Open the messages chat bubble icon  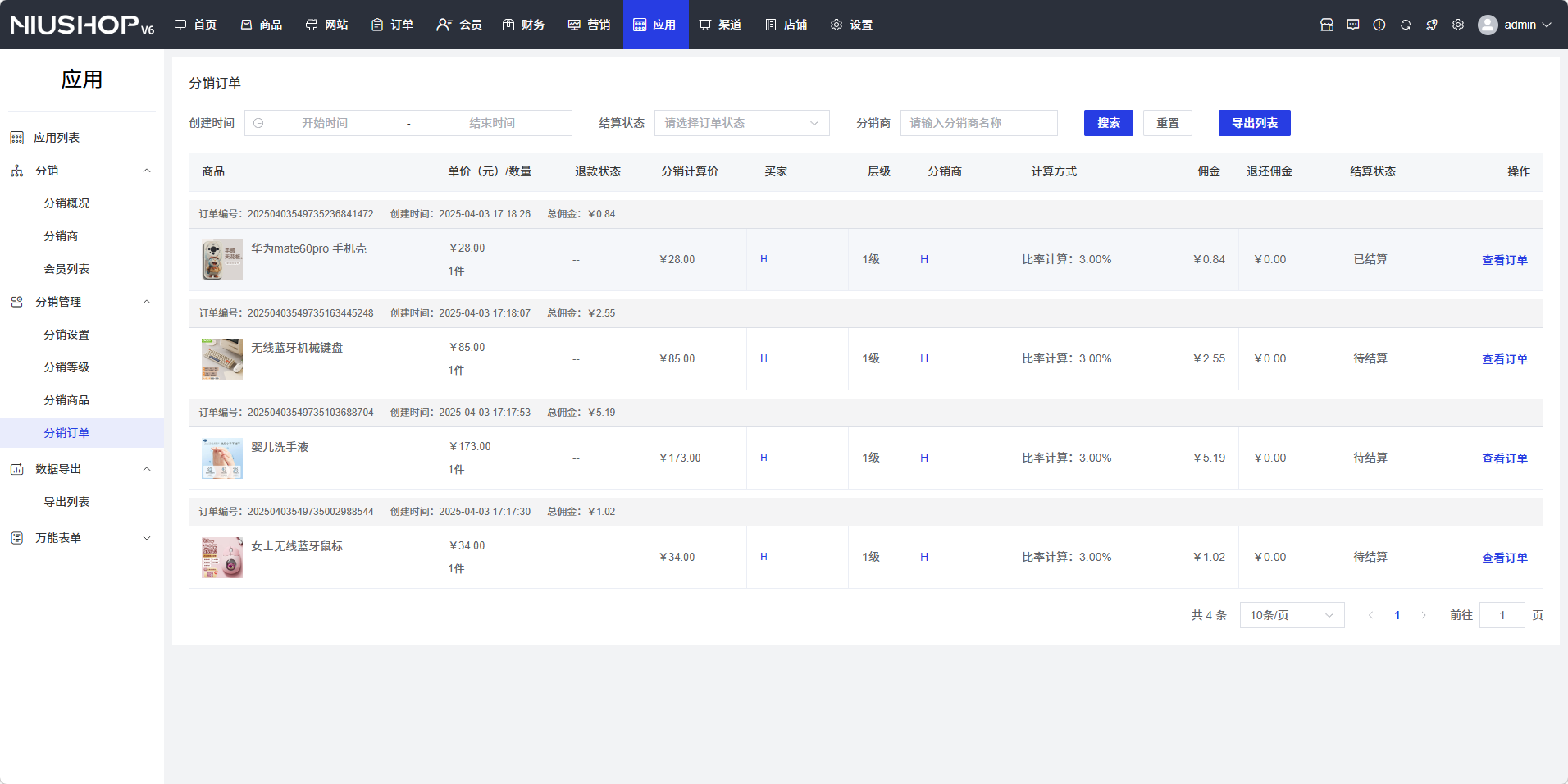[x=1352, y=25]
